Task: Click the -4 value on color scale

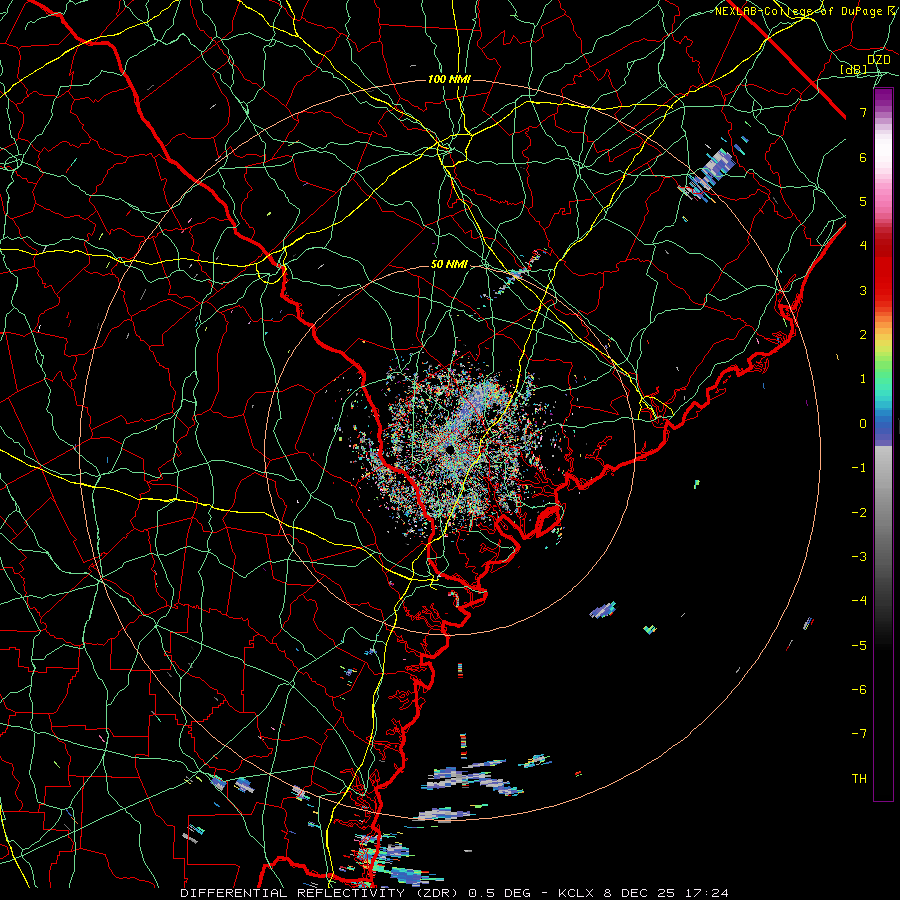Action: (x=859, y=601)
